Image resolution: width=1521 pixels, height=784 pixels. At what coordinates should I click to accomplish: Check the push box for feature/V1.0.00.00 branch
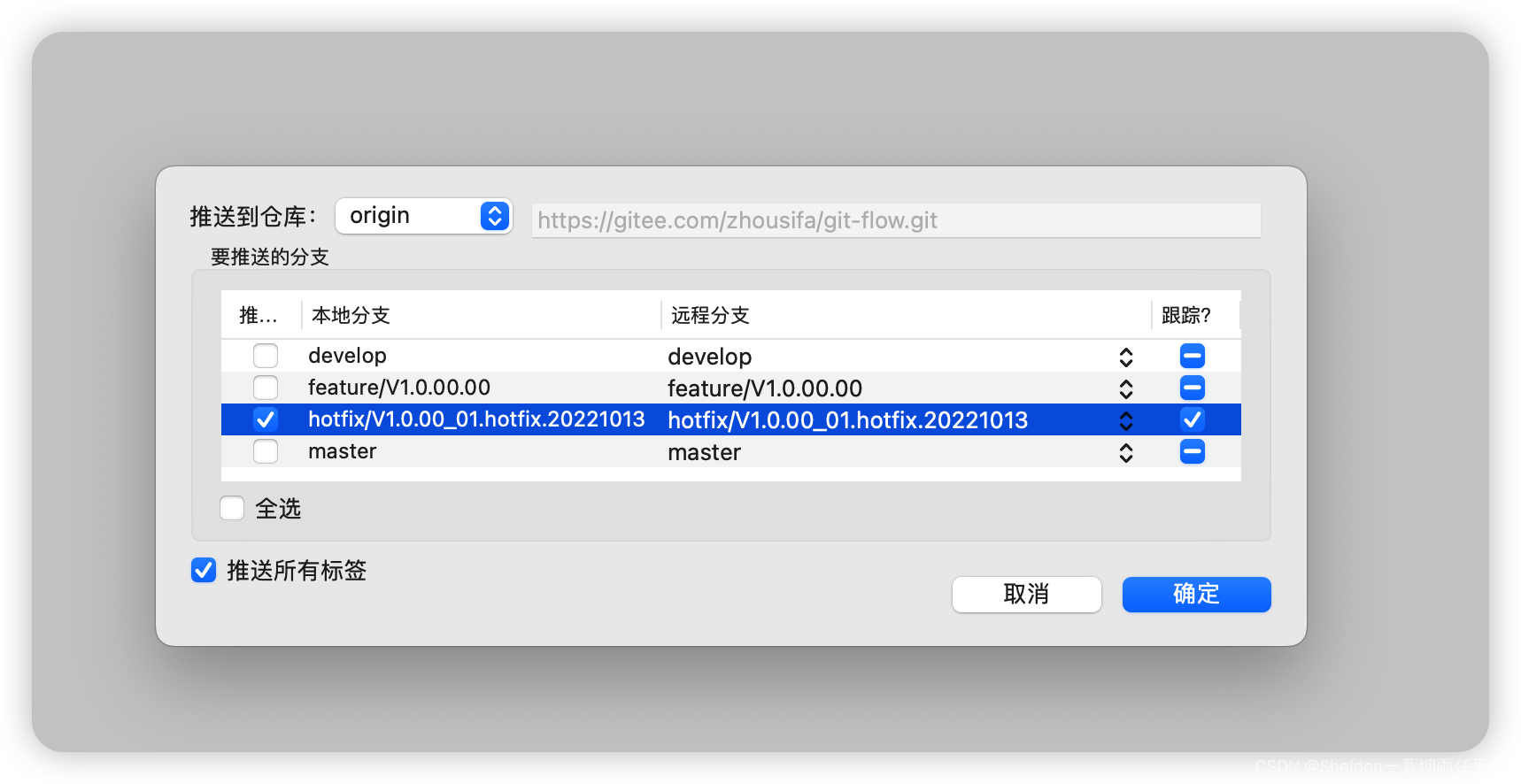tap(266, 388)
